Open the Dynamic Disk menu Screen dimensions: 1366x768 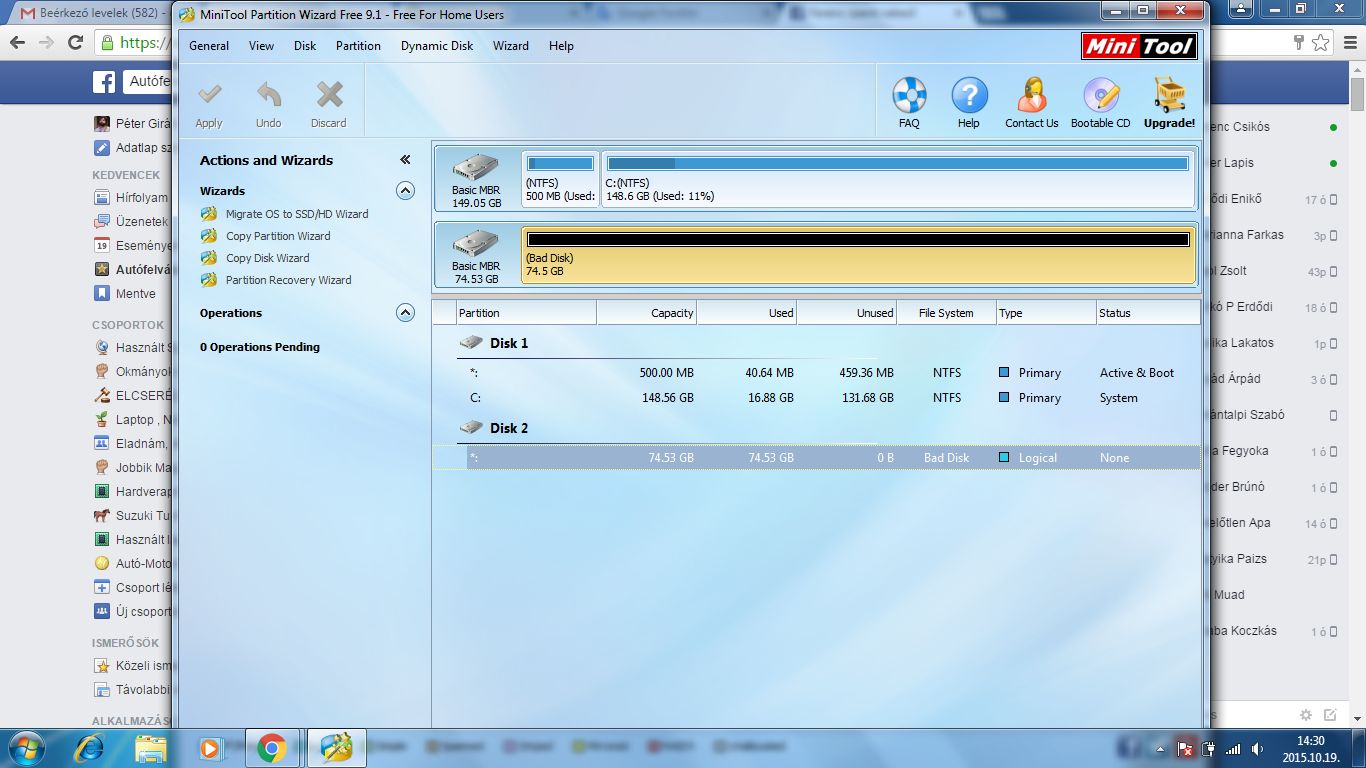point(437,46)
